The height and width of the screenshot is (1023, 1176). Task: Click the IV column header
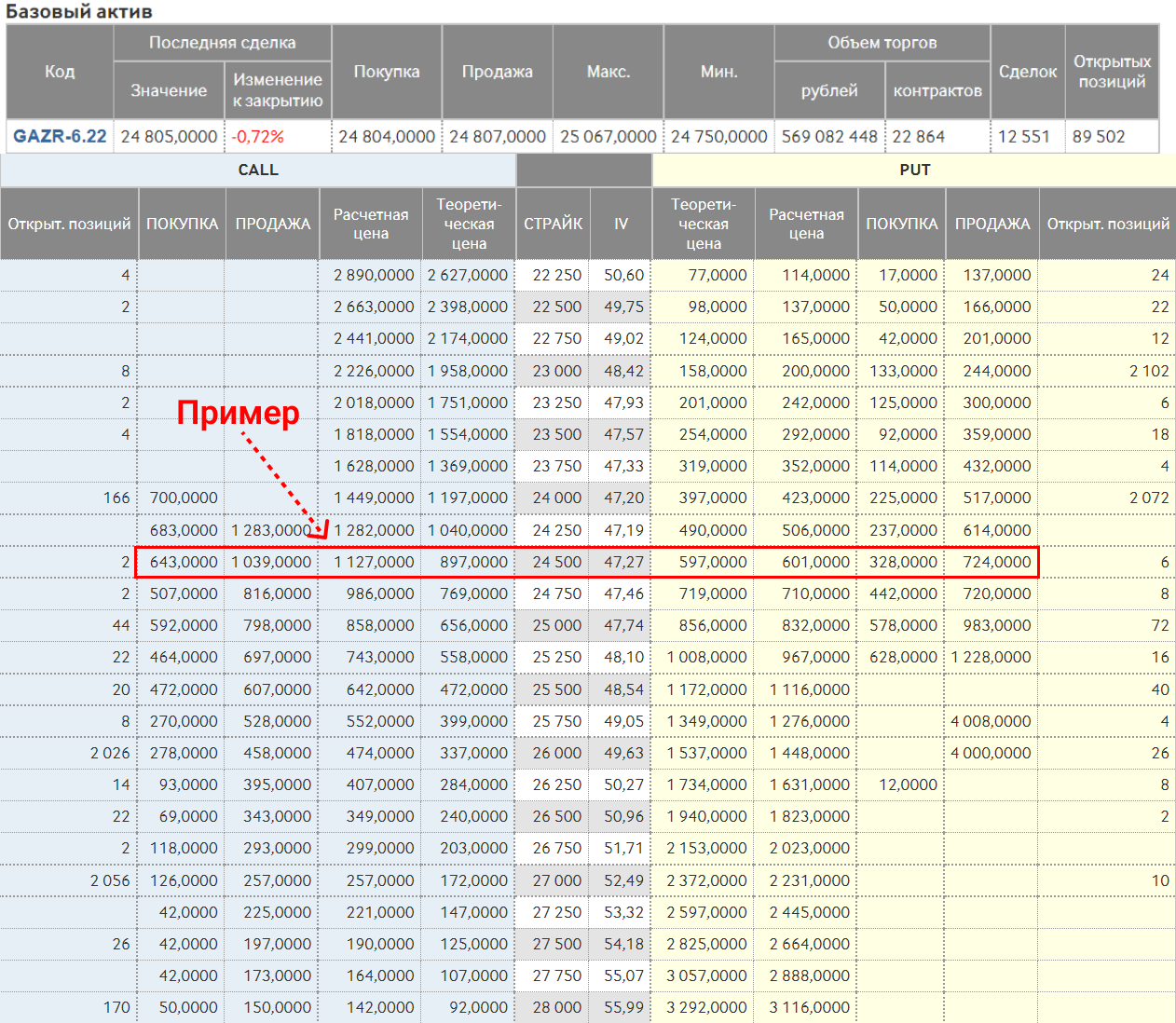click(621, 224)
